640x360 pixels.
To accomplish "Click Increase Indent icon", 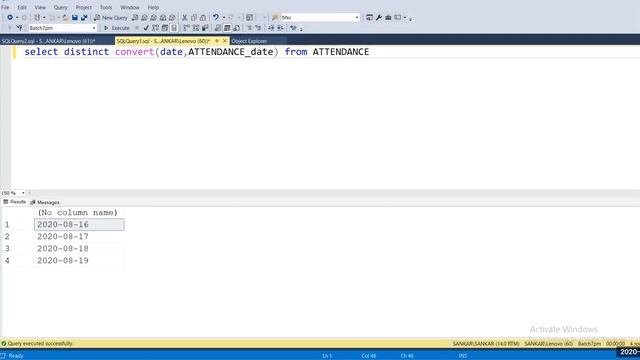I will click(x=280, y=28).
